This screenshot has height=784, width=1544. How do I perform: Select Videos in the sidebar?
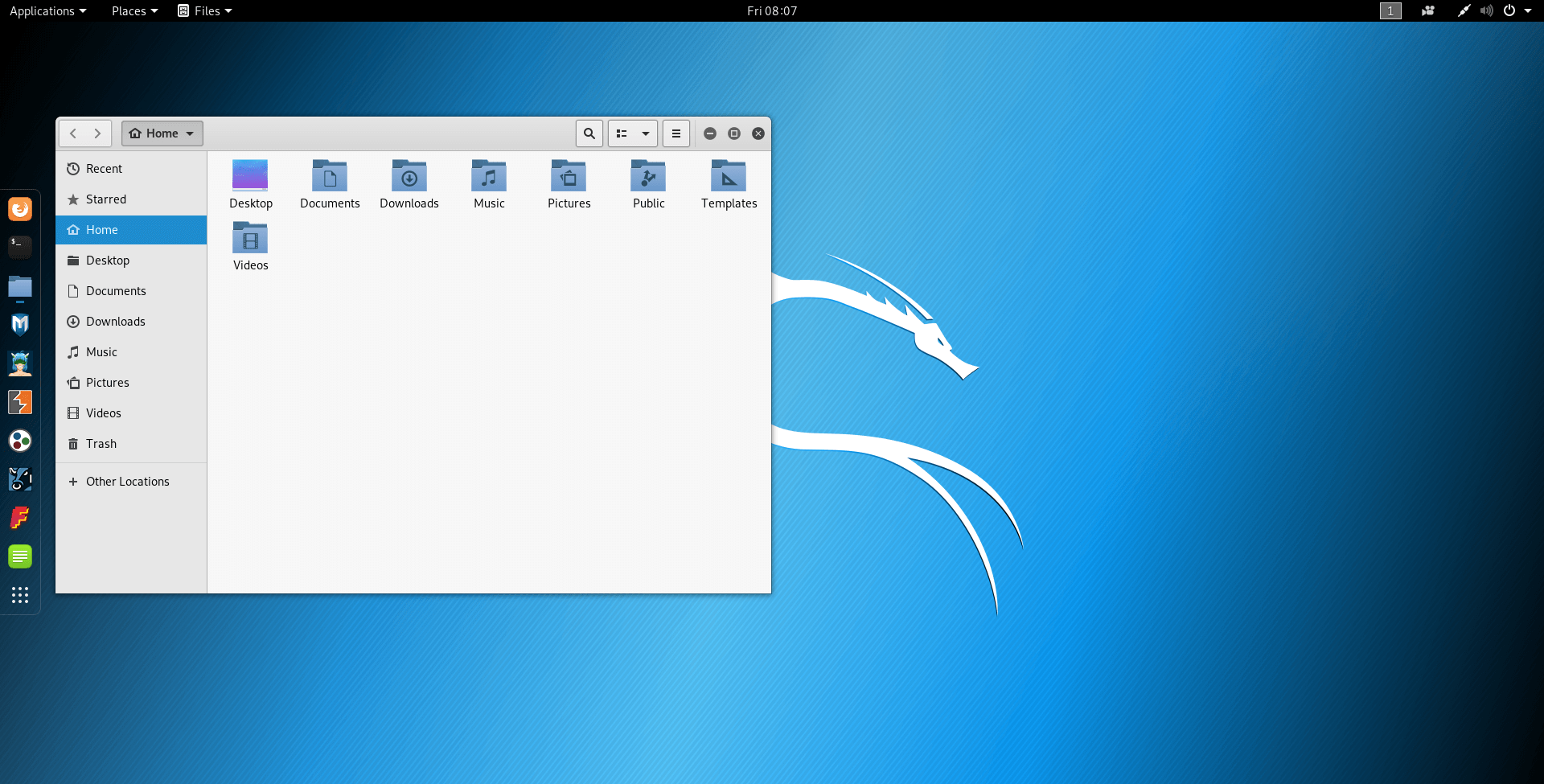coord(131,413)
